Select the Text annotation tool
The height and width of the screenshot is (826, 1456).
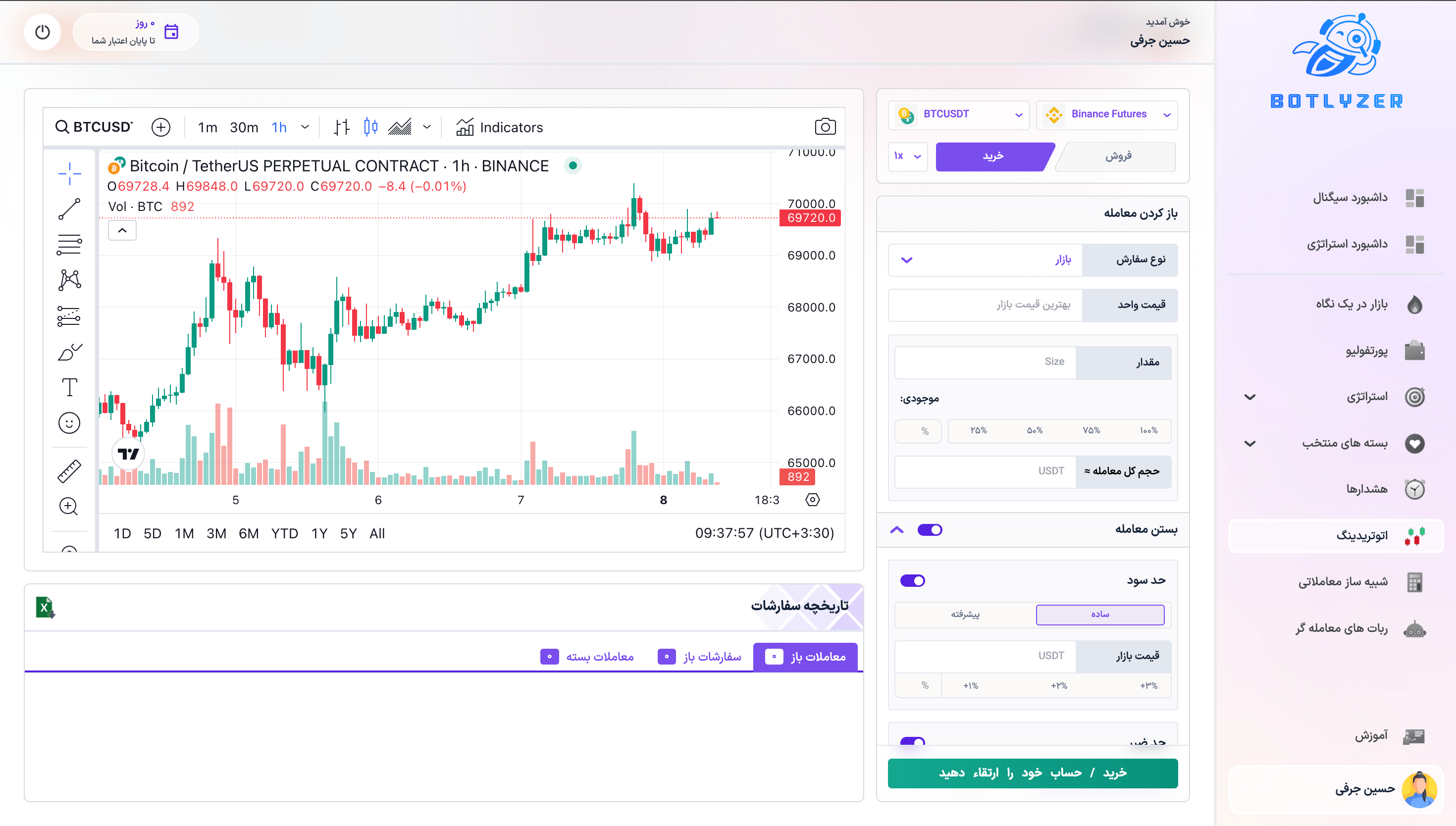coord(69,387)
